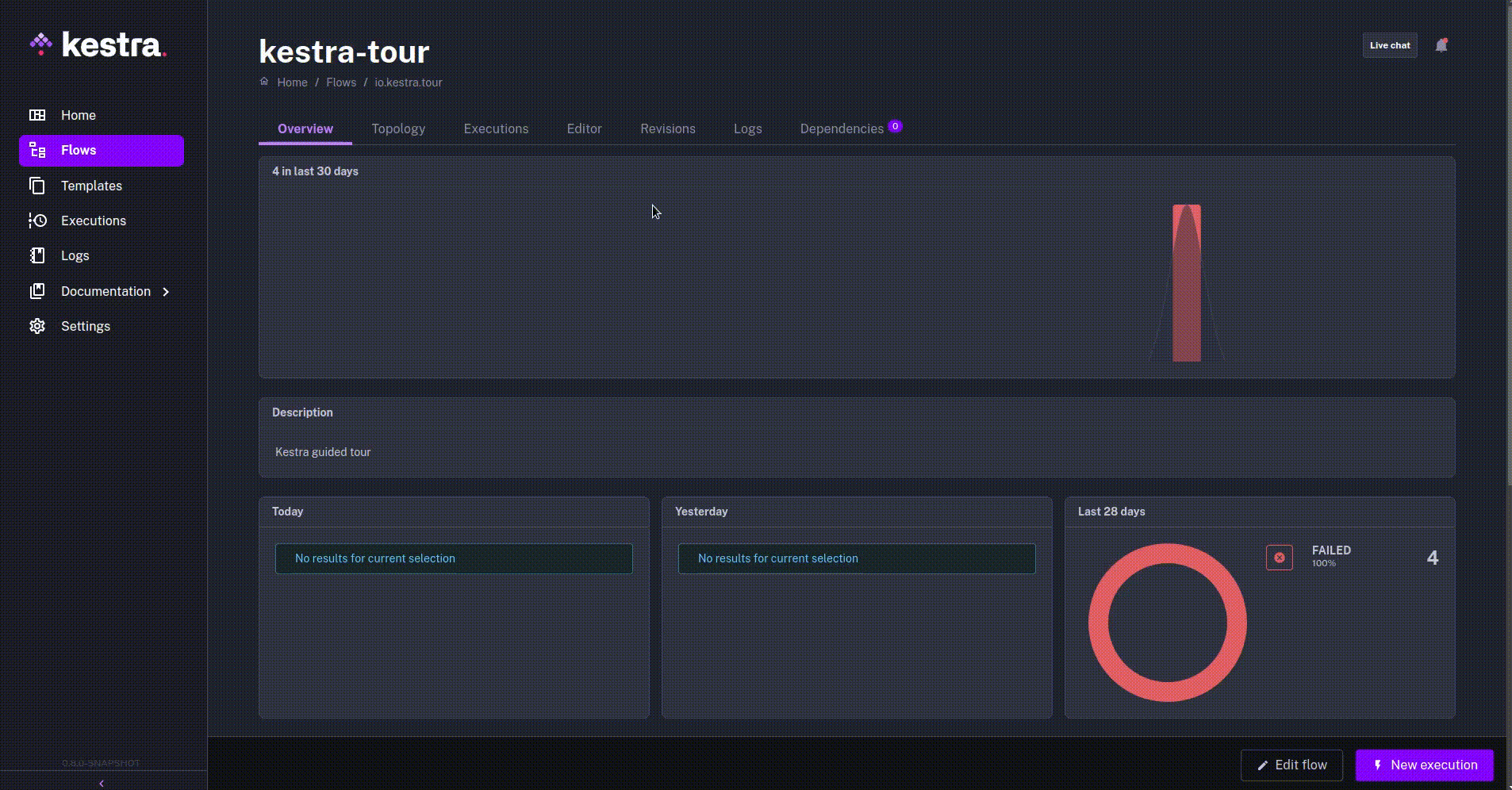Click the Kestra logo
The image size is (1512, 790).
(x=98, y=44)
